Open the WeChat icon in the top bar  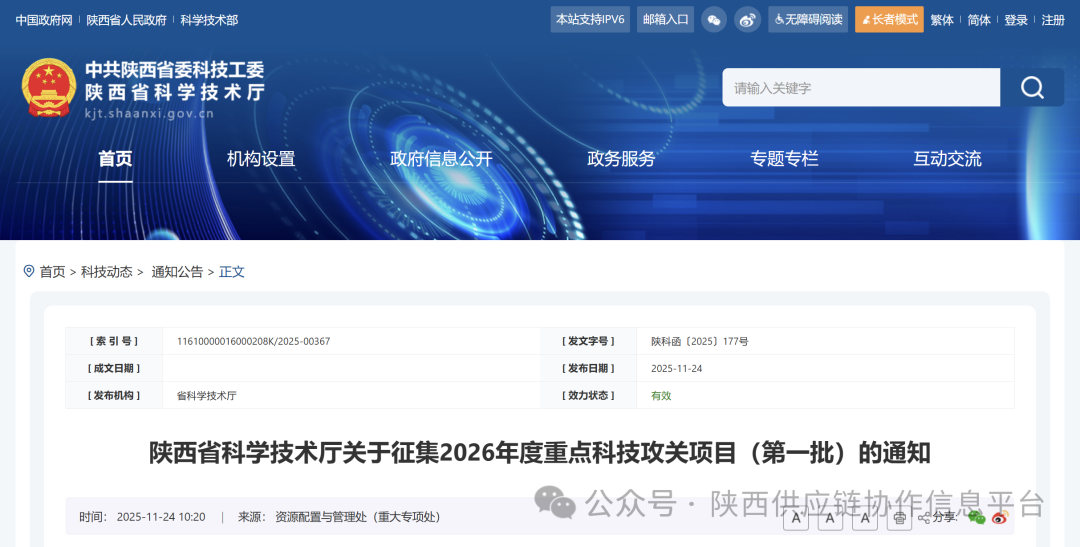[714, 20]
